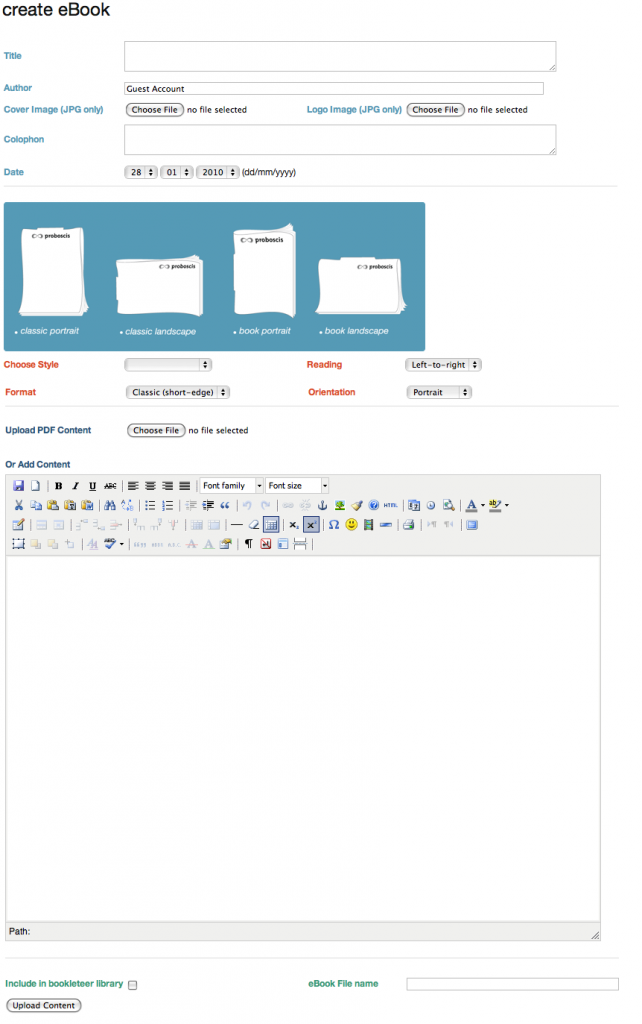Toggle the spellchecker ABC icon
Viewport: 642px width, 1024px height.
tap(110, 545)
